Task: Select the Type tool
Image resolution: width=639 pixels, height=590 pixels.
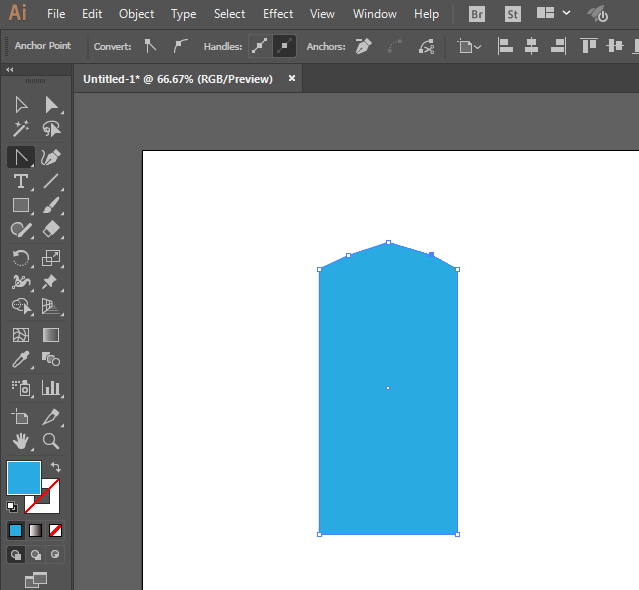Action: pyautogui.click(x=20, y=181)
